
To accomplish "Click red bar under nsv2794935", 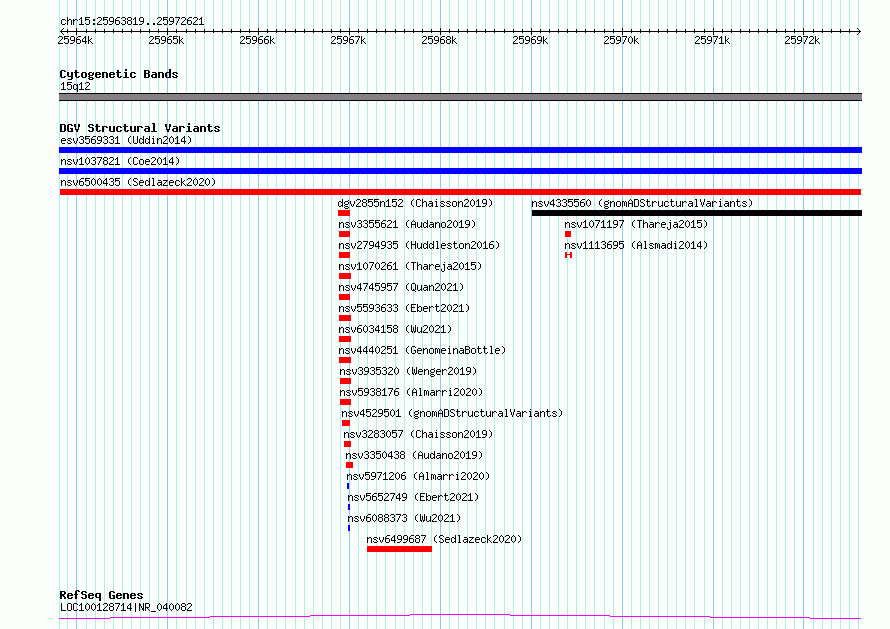I will (345, 255).
